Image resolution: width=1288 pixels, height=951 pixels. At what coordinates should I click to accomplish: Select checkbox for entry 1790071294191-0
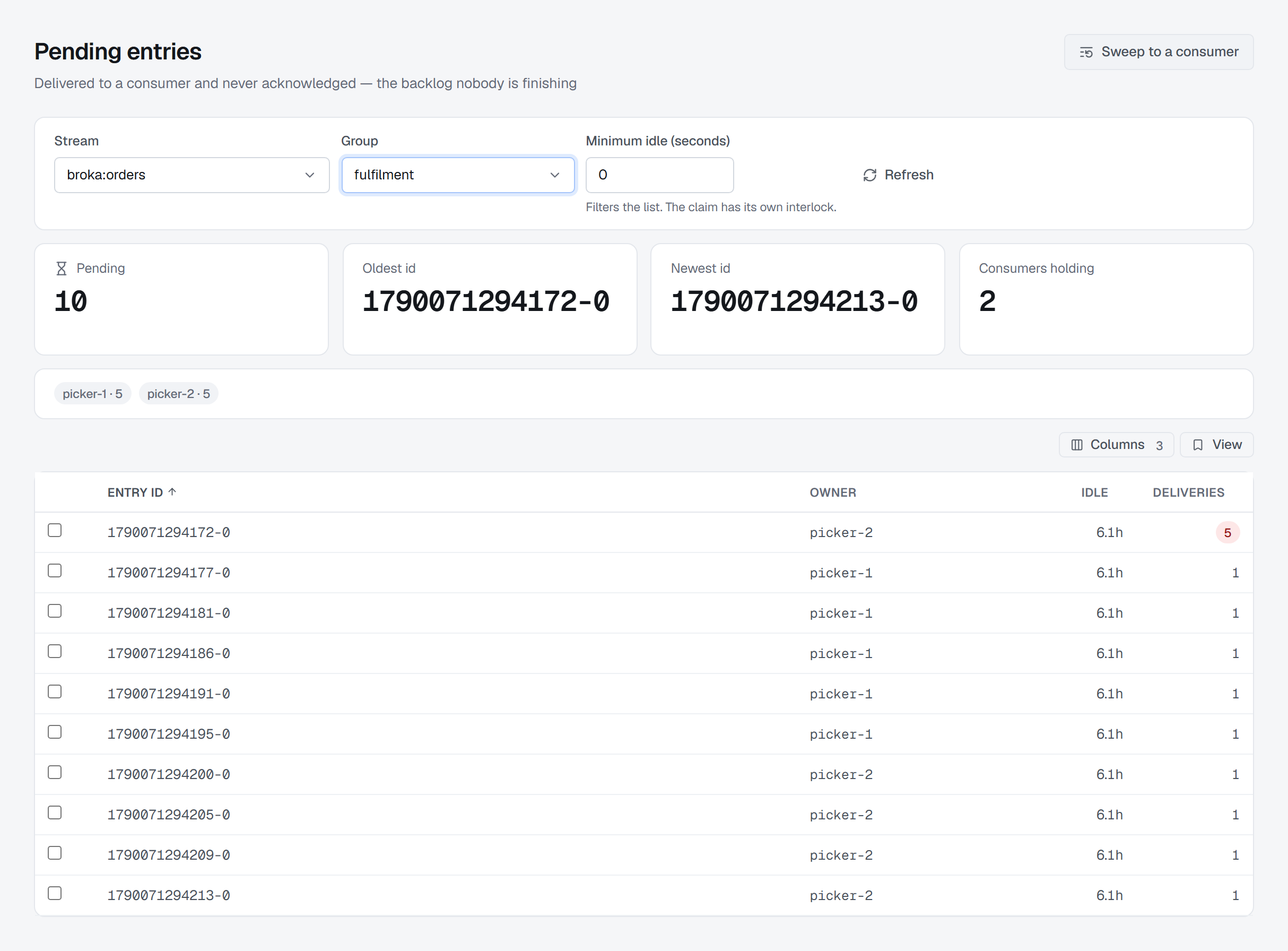coord(55,691)
